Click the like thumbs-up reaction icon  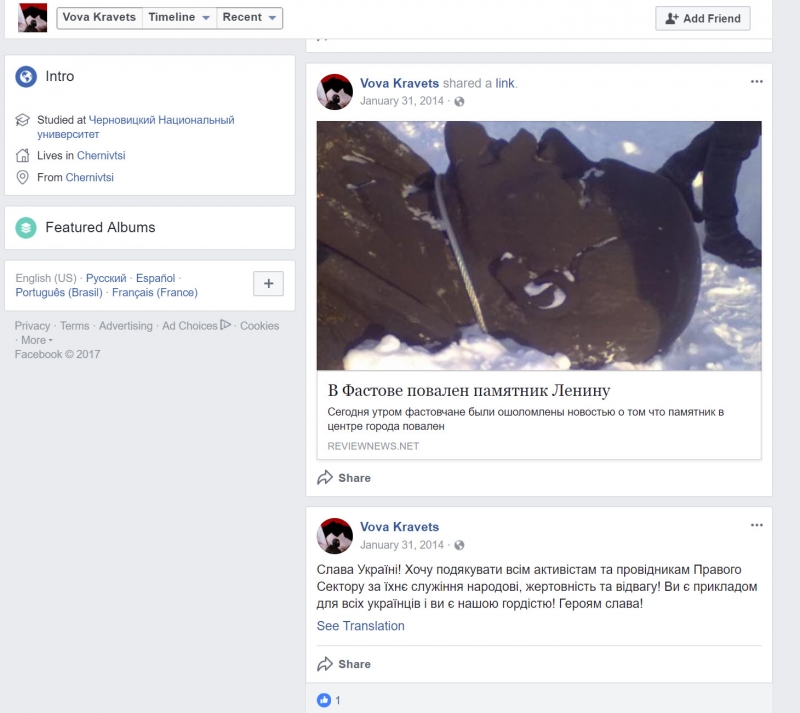coord(324,700)
